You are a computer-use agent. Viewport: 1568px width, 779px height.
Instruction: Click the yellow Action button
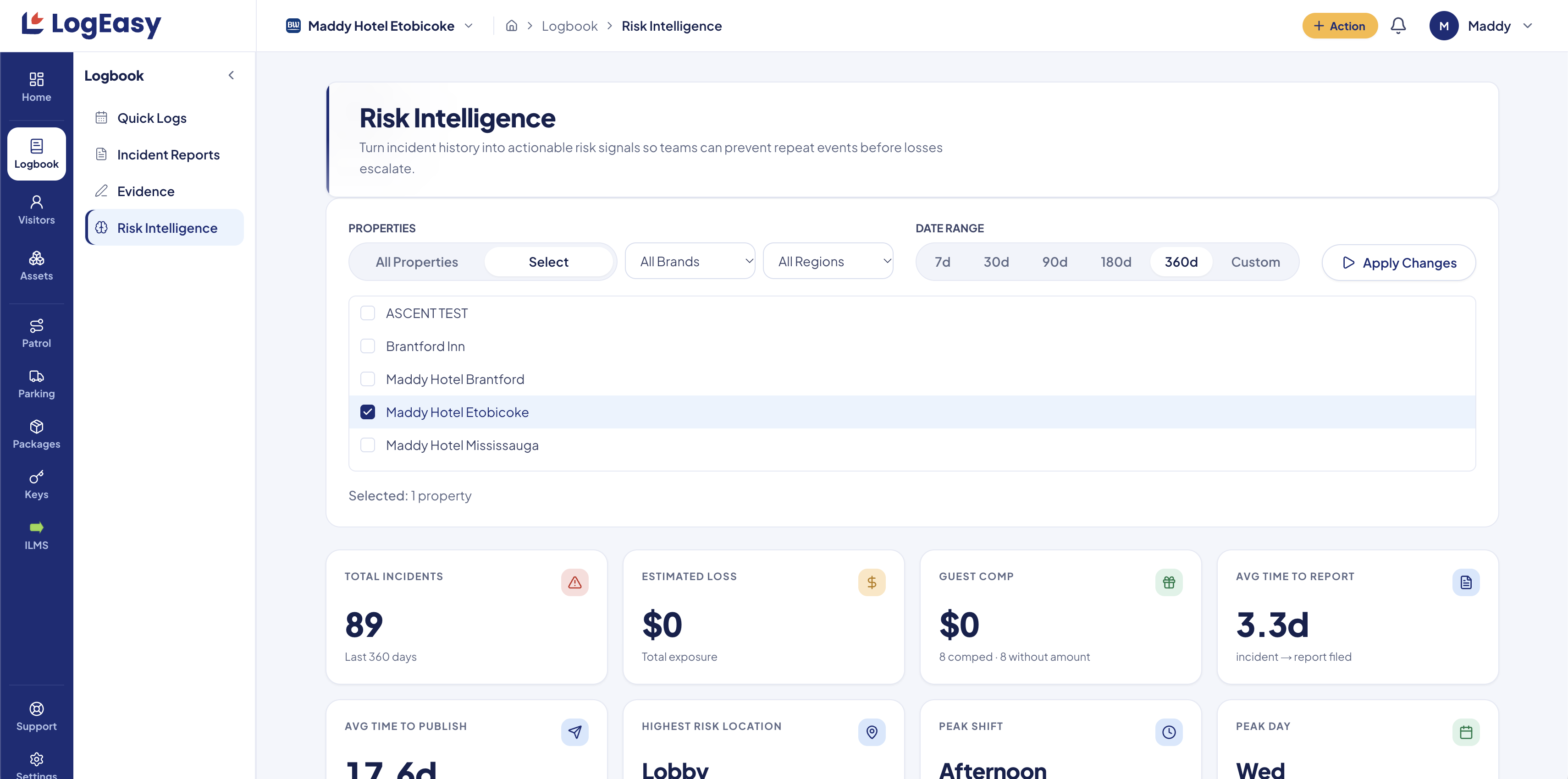pyautogui.click(x=1340, y=26)
